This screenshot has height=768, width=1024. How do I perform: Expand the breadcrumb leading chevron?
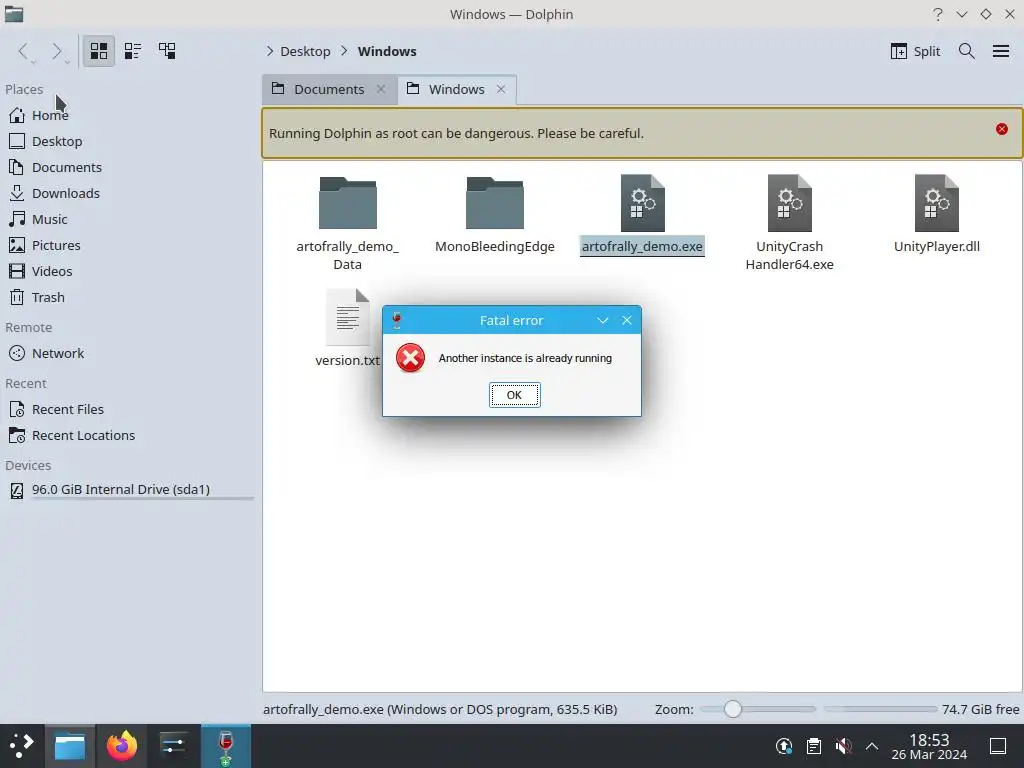pos(270,52)
